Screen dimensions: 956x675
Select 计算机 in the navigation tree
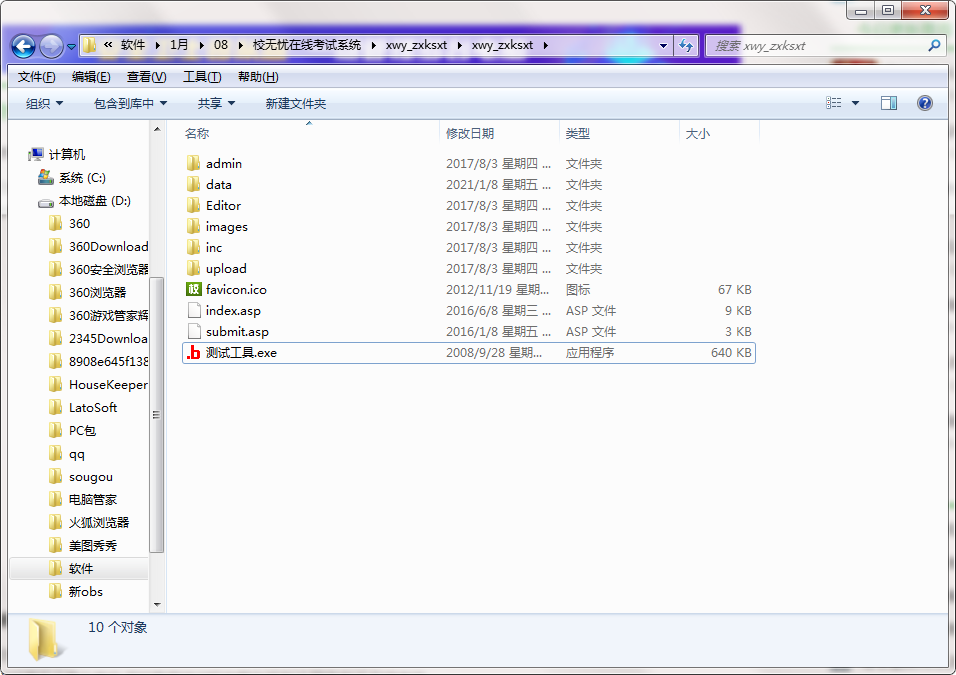coord(66,154)
